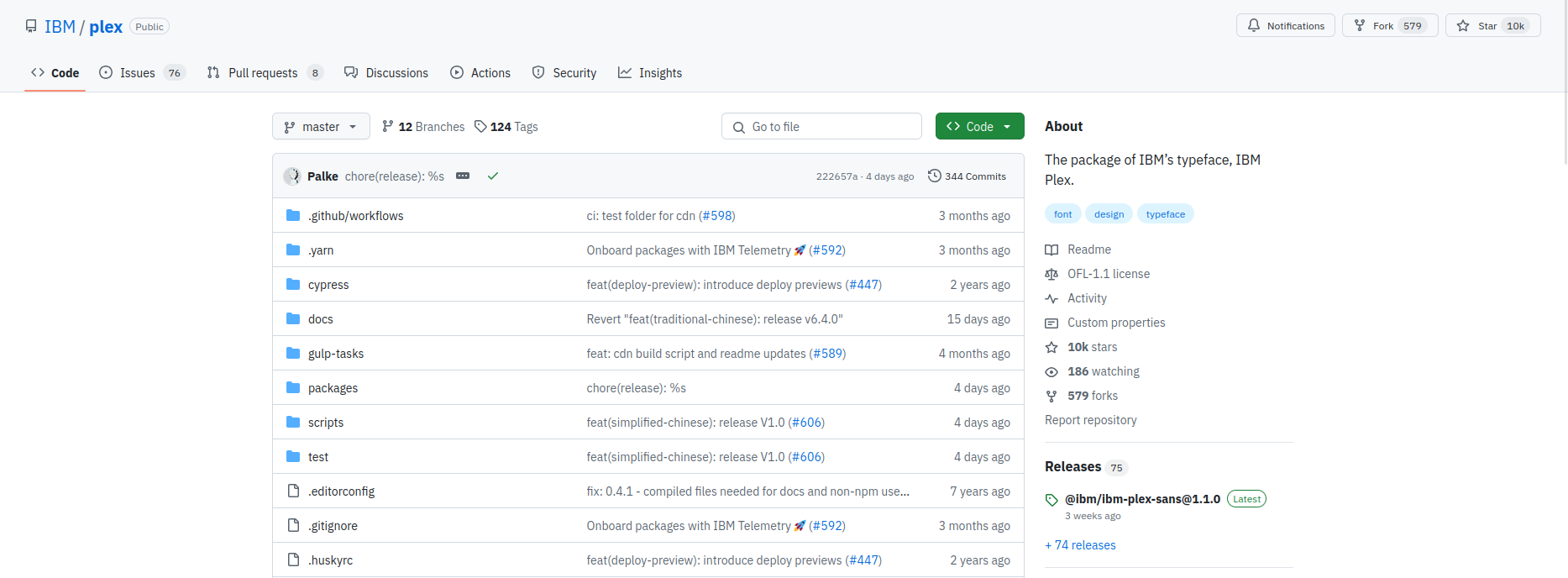
Task: Open packages chore(release) commit message
Action: pos(637,388)
